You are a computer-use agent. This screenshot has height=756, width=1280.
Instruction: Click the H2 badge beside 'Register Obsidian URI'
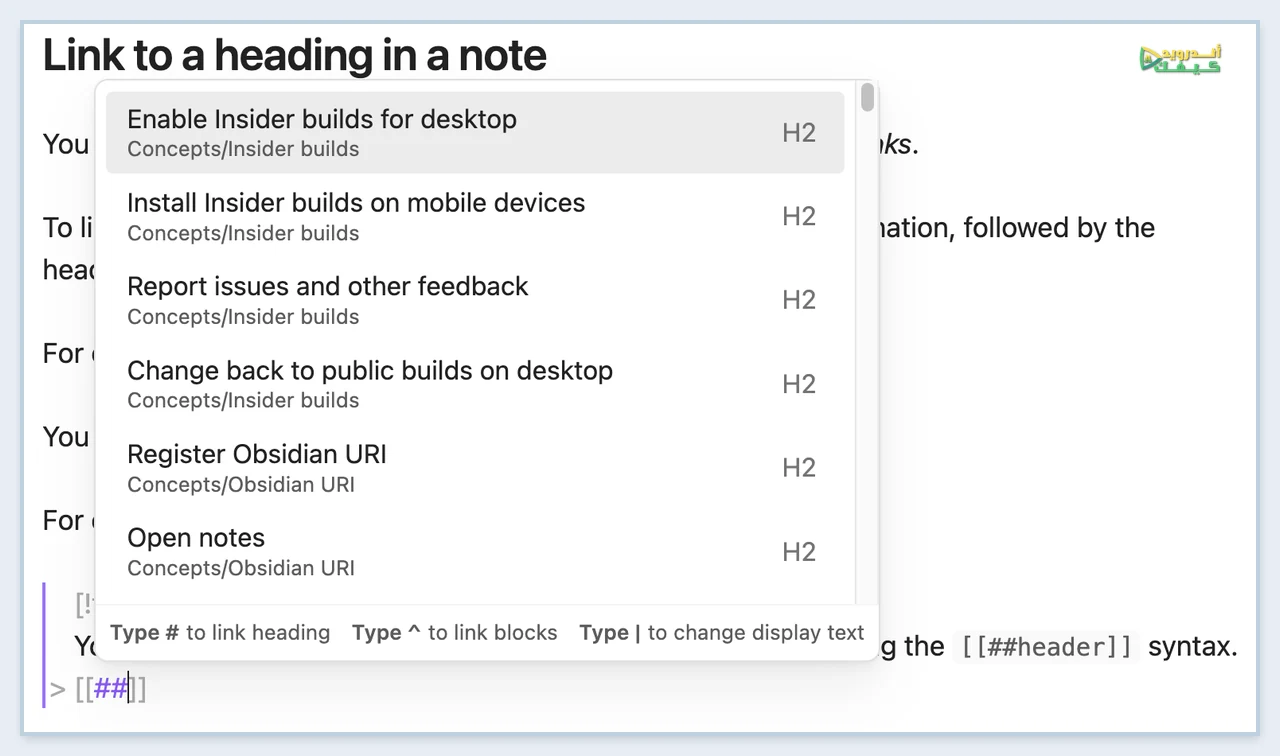[799, 468]
